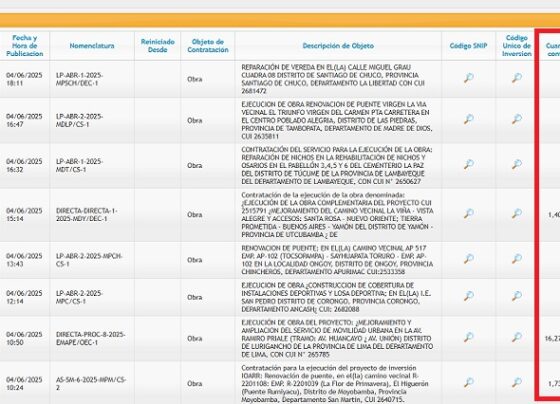Click nomenclature 'DIRECTA-DIRECTA-1-2025-MDY'
Viewport: 560px width, 404px height.
click(86, 215)
